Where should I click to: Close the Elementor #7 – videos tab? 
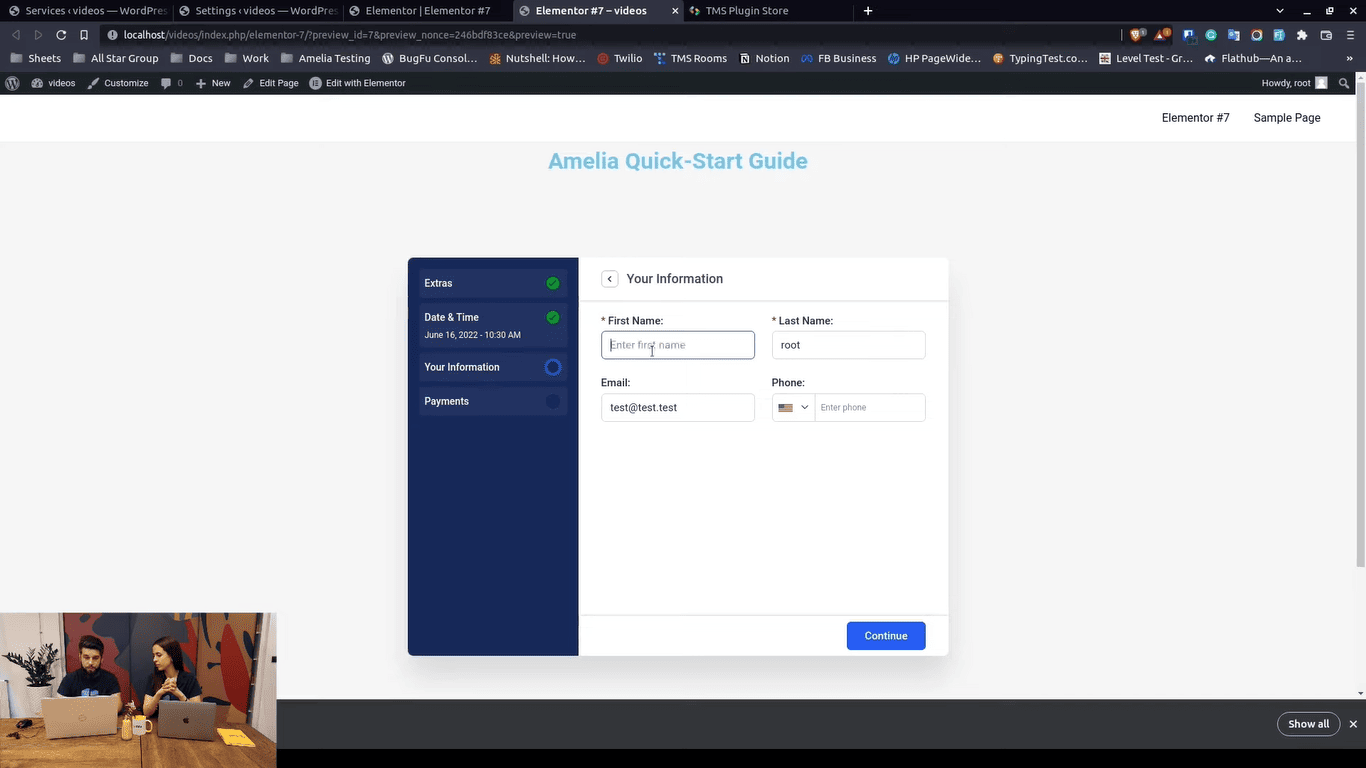676,11
